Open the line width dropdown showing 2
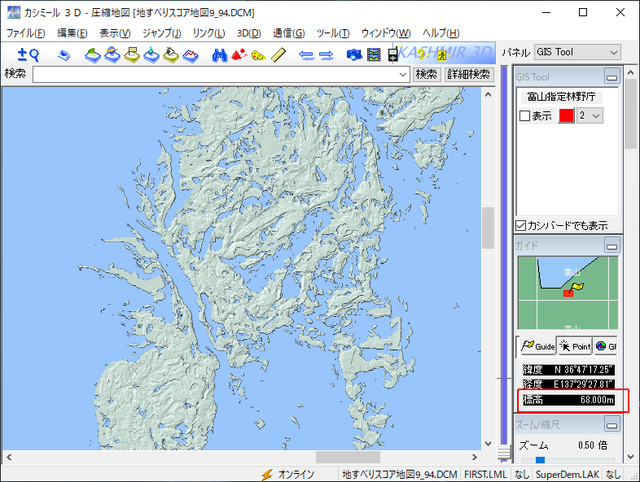This screenshot has height=482, width=640. coord(589,116)
